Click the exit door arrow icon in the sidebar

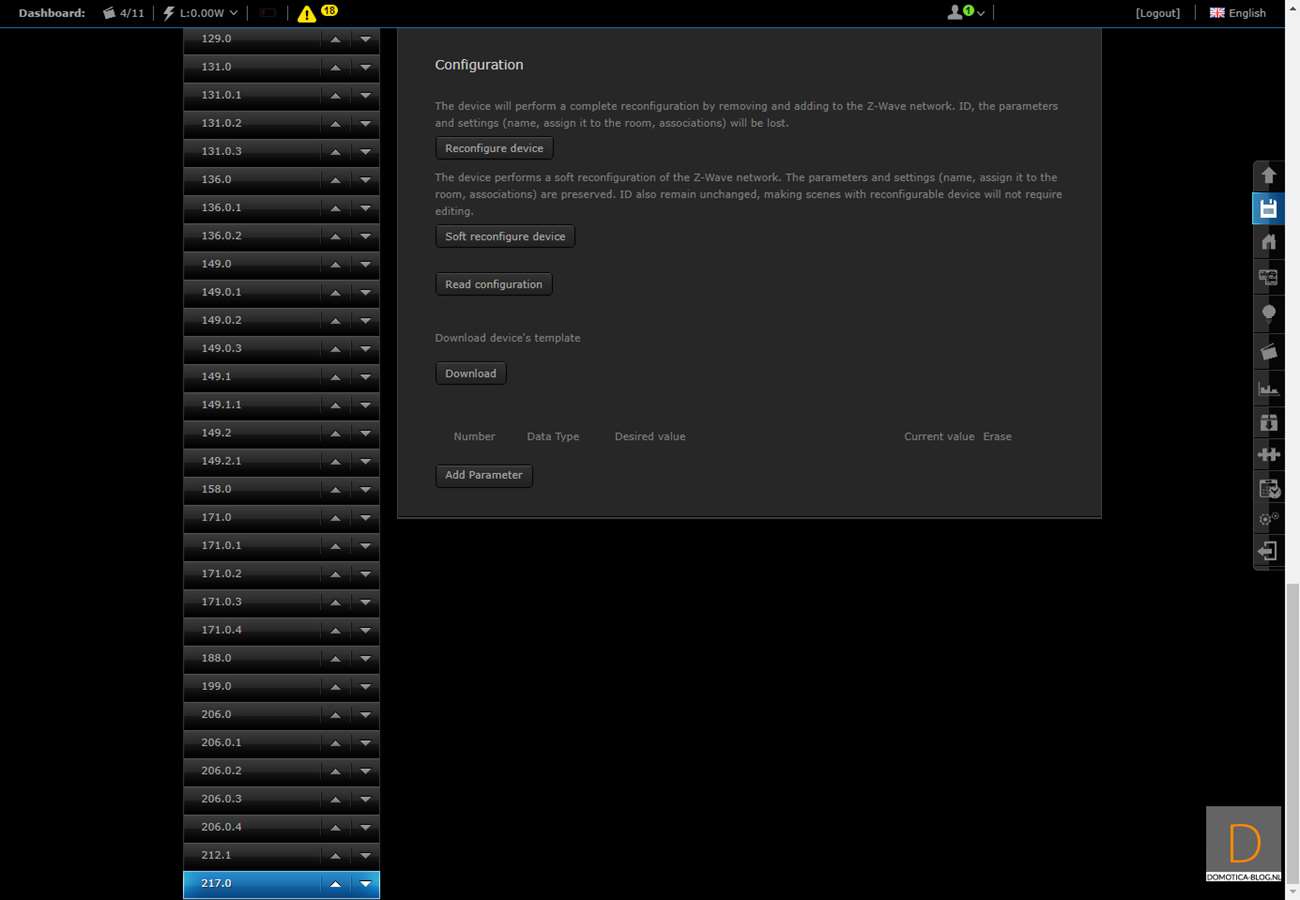1268,551
